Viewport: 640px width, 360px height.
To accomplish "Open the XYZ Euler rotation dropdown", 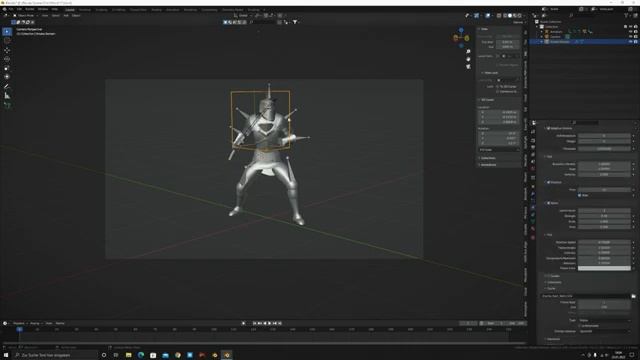I will click(499, 150).
